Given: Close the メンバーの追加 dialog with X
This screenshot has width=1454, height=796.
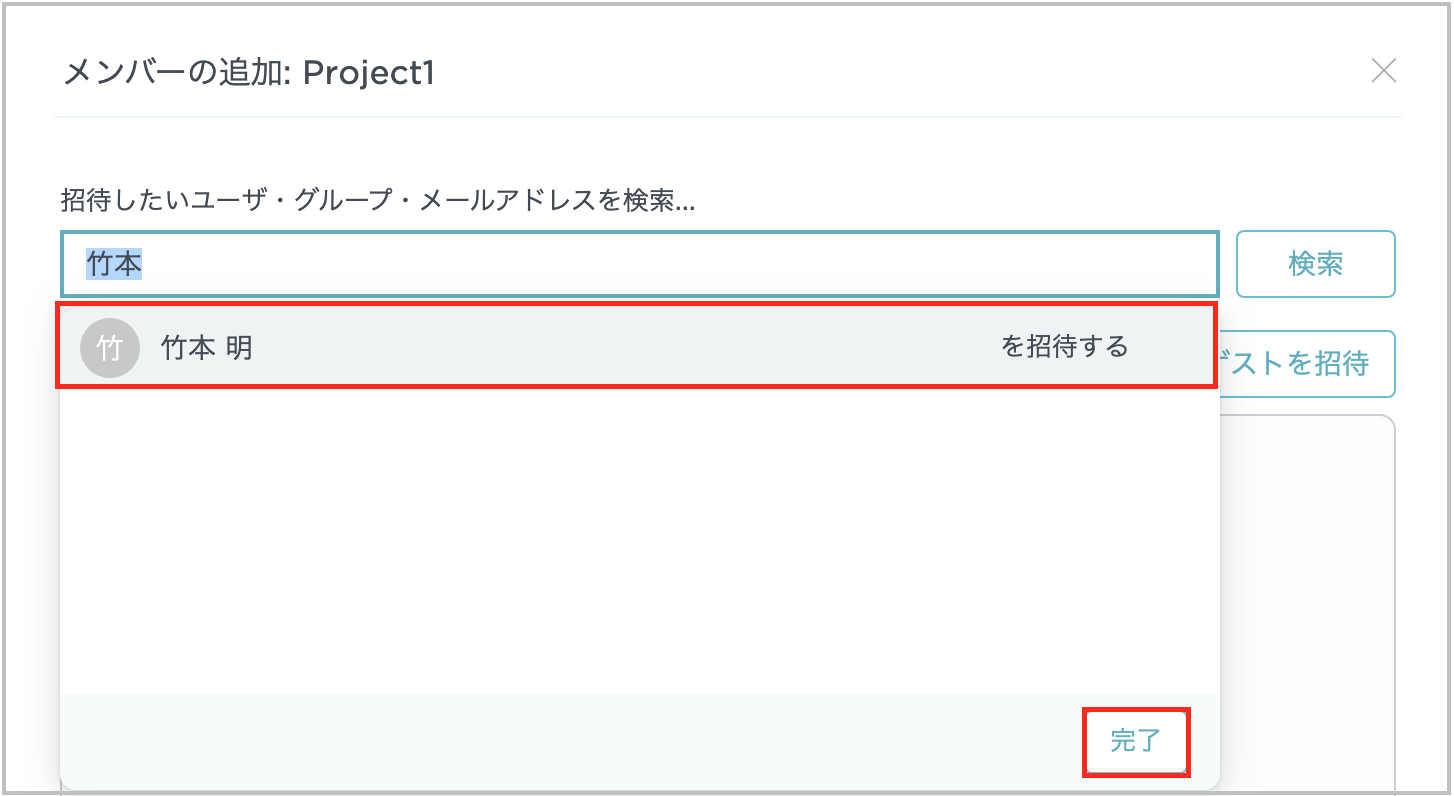Looking at the screenshot, I should pos(1383,71).
